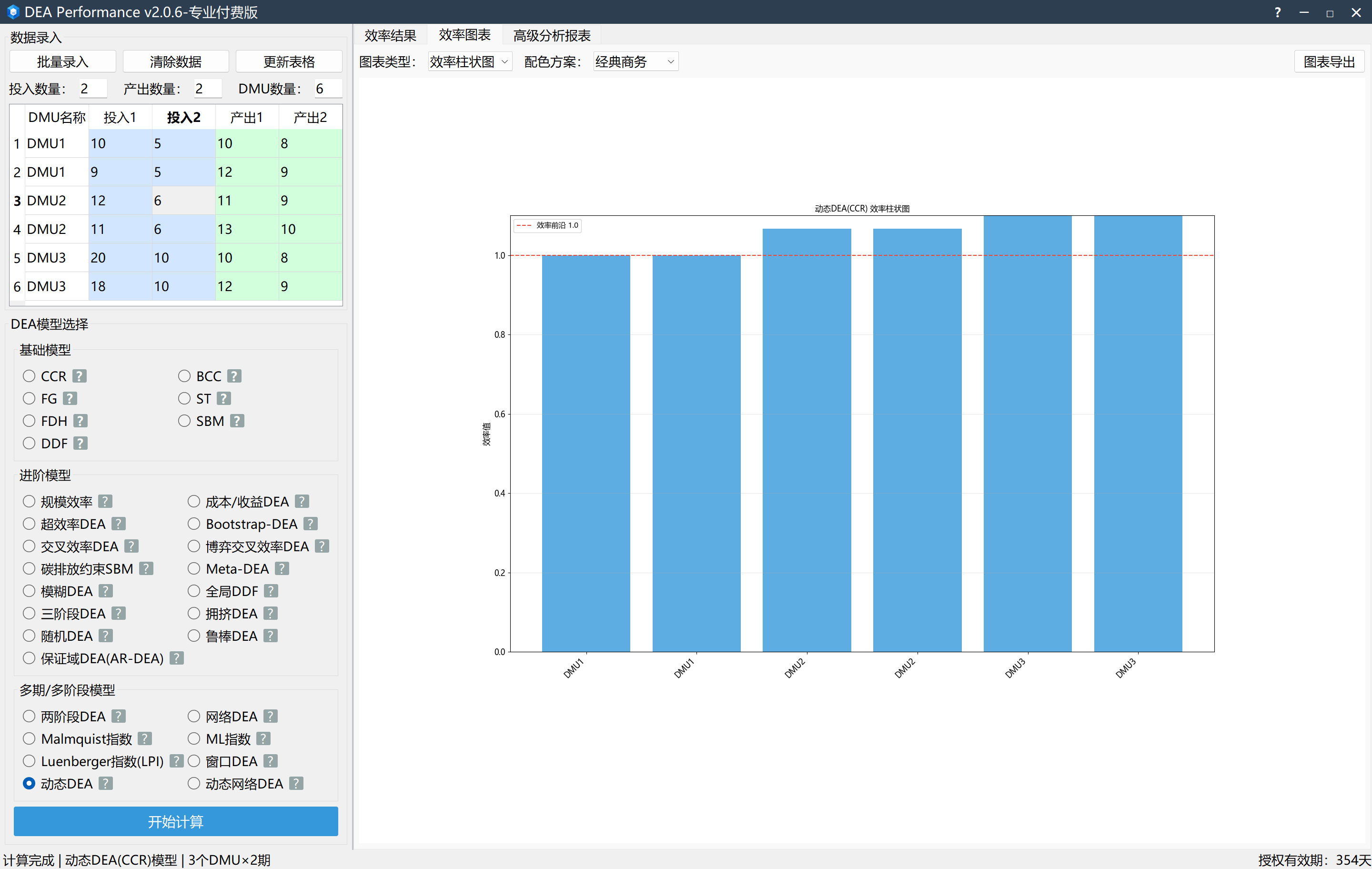The width and height of the screenshot is (1372, 869).
Task: Open DDF model help icon
Action: pyautogui.click(x=81, y=444)
